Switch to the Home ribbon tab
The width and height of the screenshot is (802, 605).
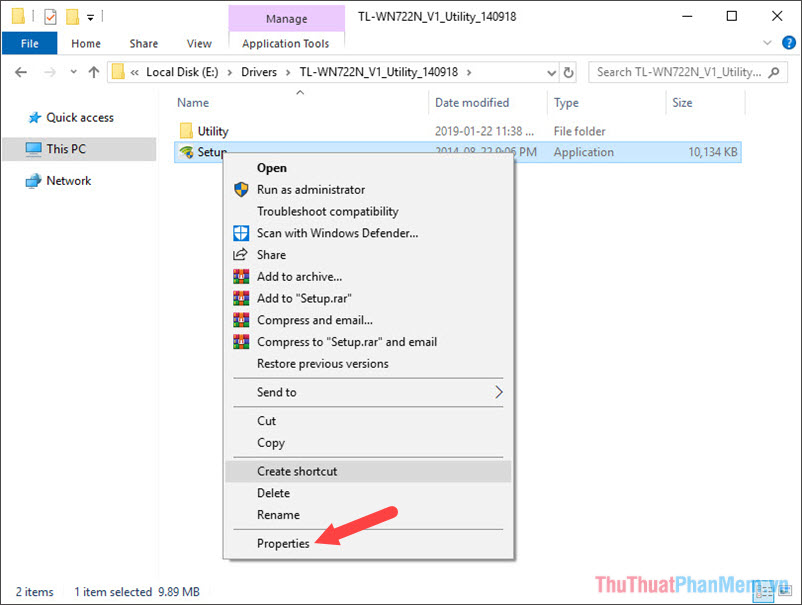(85, 43)
